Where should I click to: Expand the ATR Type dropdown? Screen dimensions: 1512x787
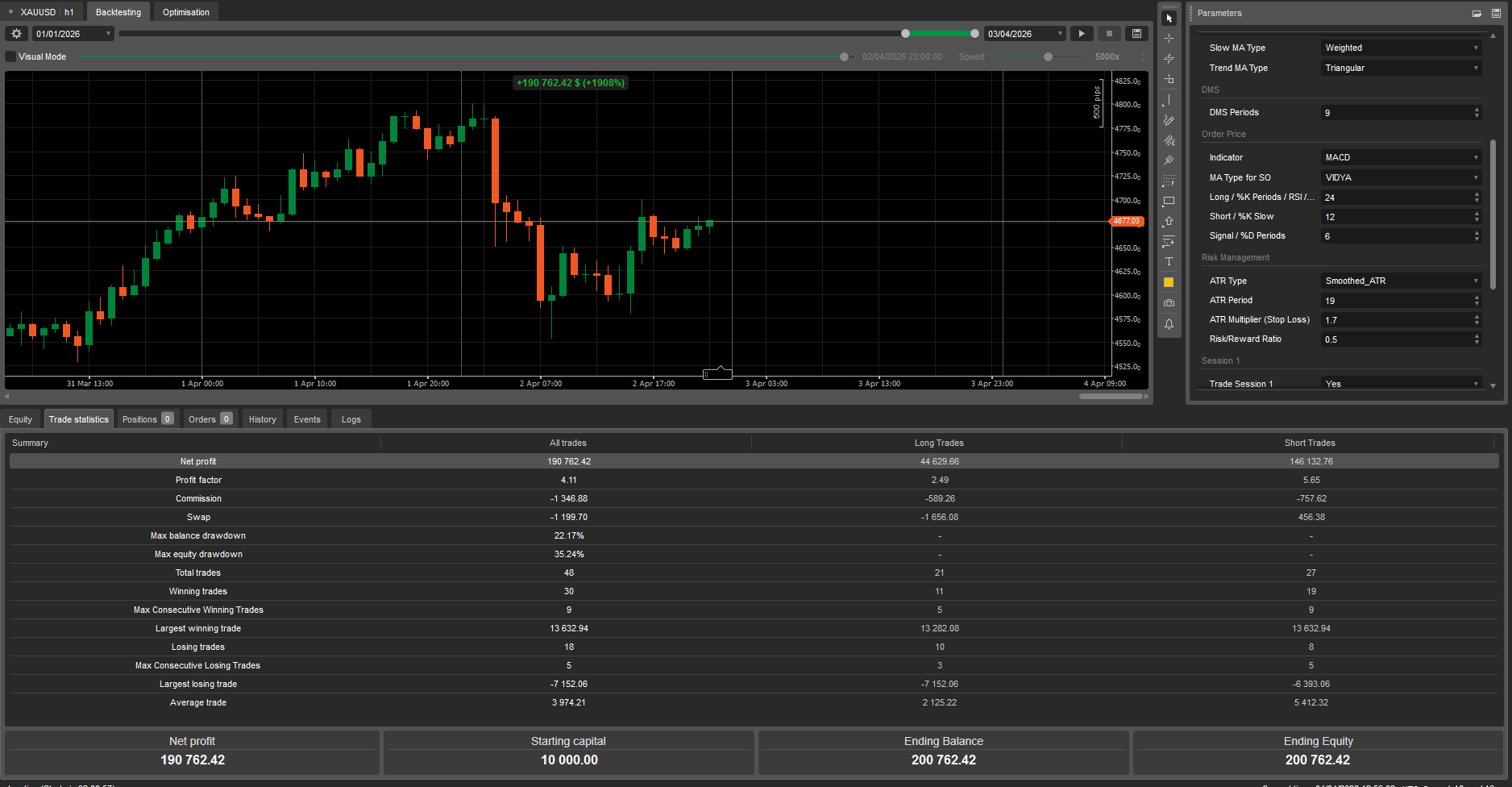pyautogui.click(x=1400, y=281)
